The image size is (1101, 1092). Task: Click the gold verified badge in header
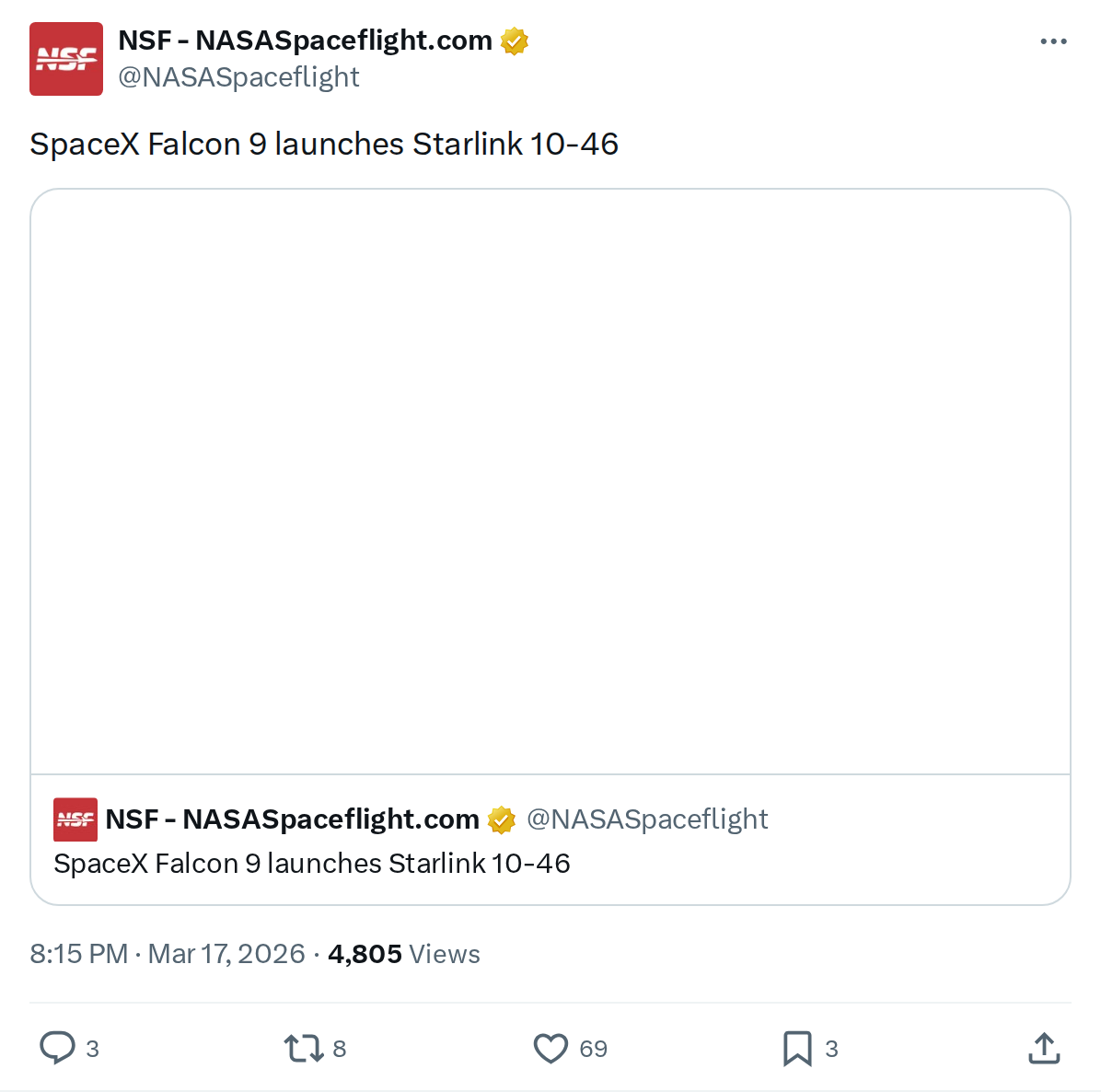pyautogui.click(x=515, y=41)
